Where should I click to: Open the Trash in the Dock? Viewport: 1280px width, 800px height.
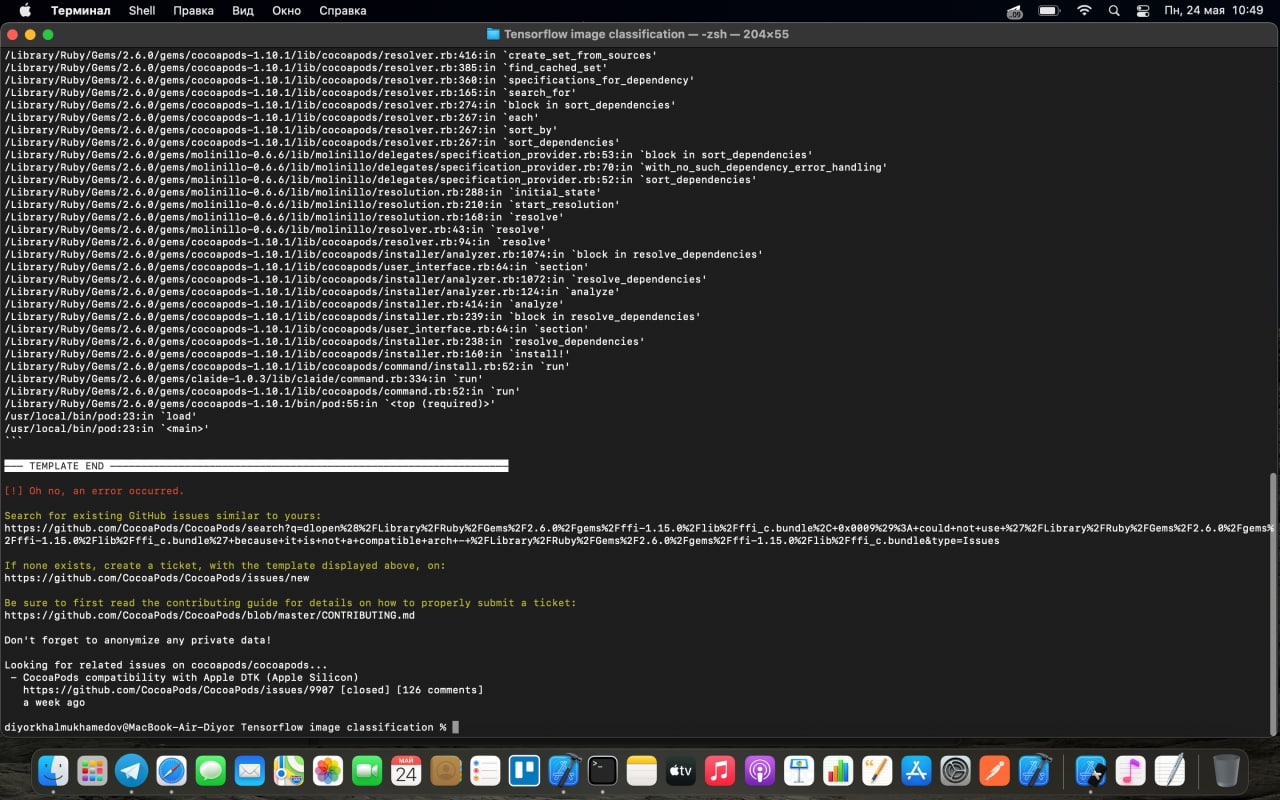[1226, 770]
